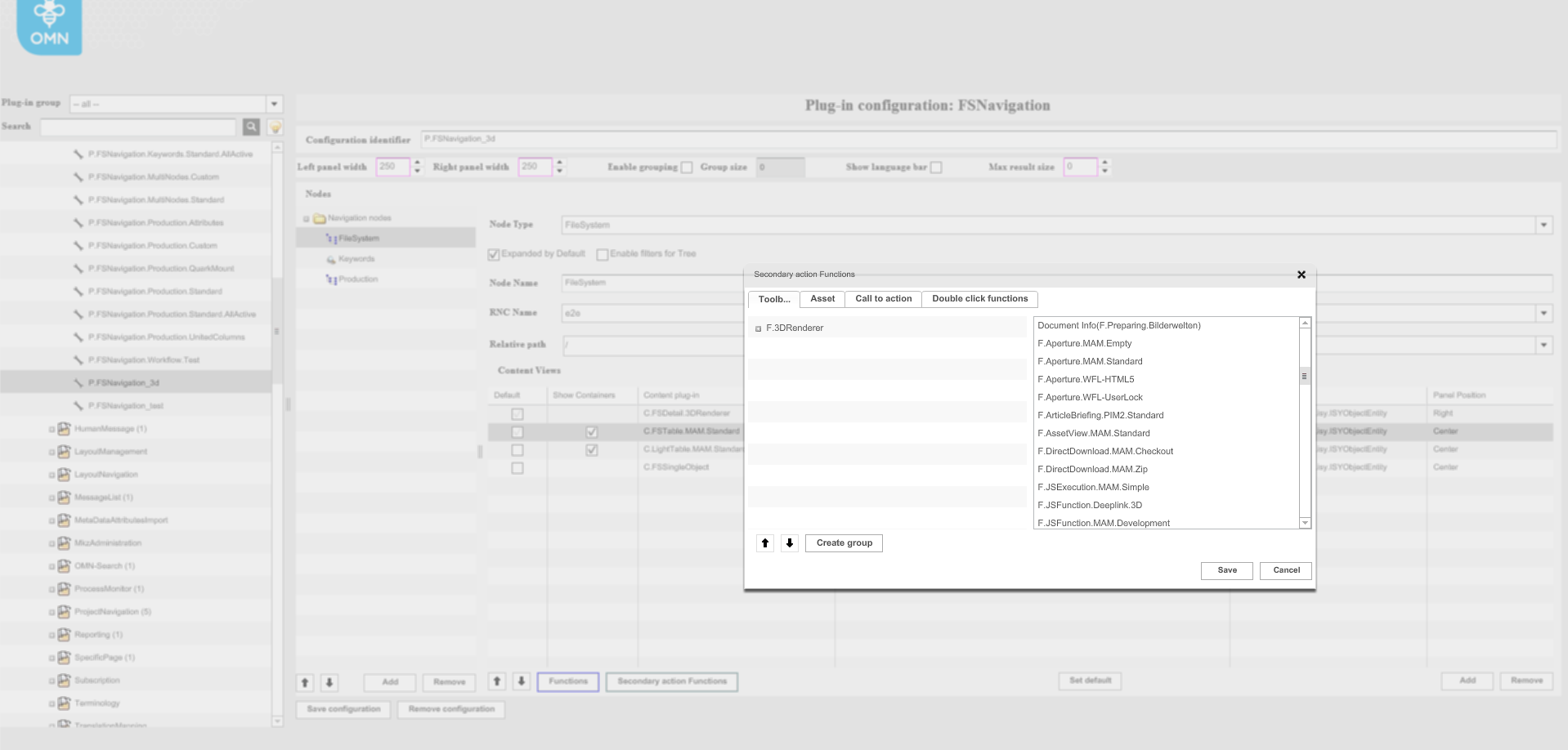Image resolution: width=1568 pixels, height=750 pixels.
Task: Expand the Subscription tree node
Action: point(52,680)
